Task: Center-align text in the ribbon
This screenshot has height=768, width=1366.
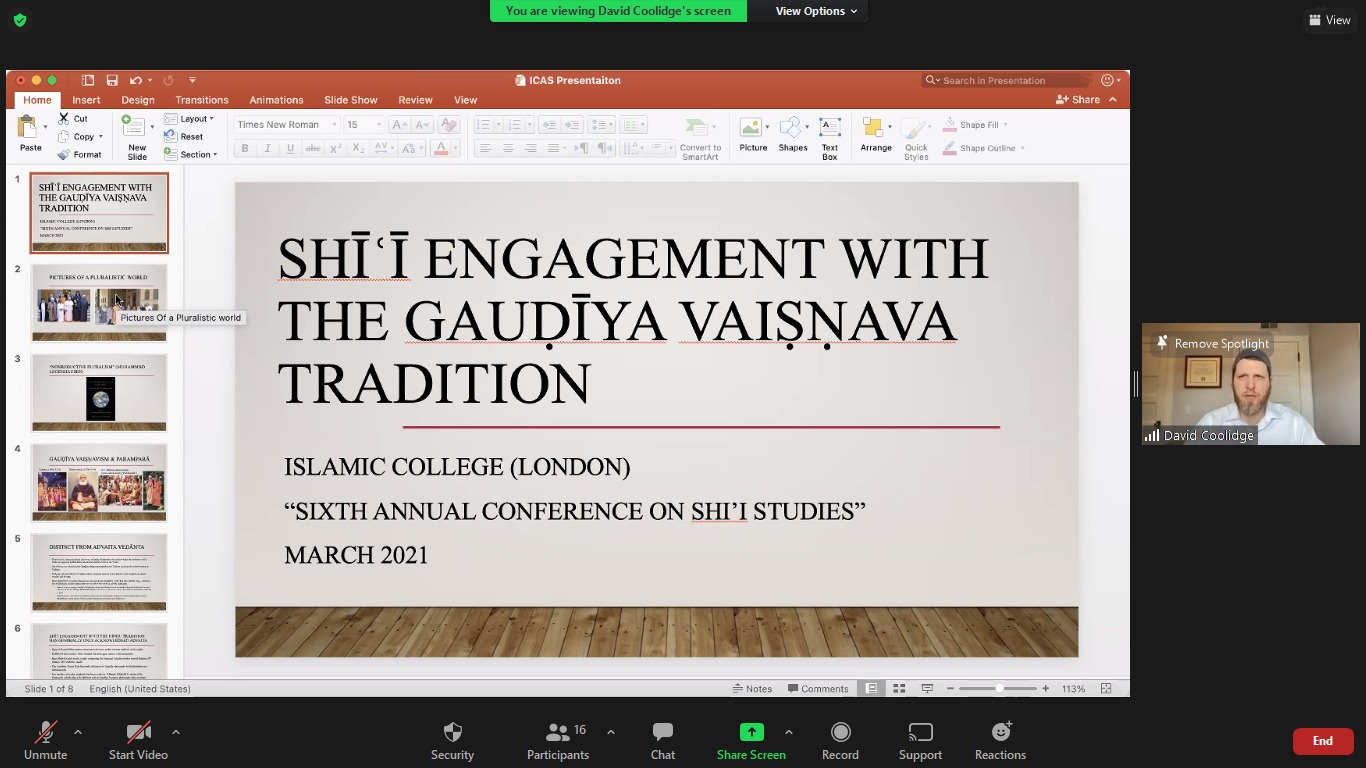Action: [508, 148]
